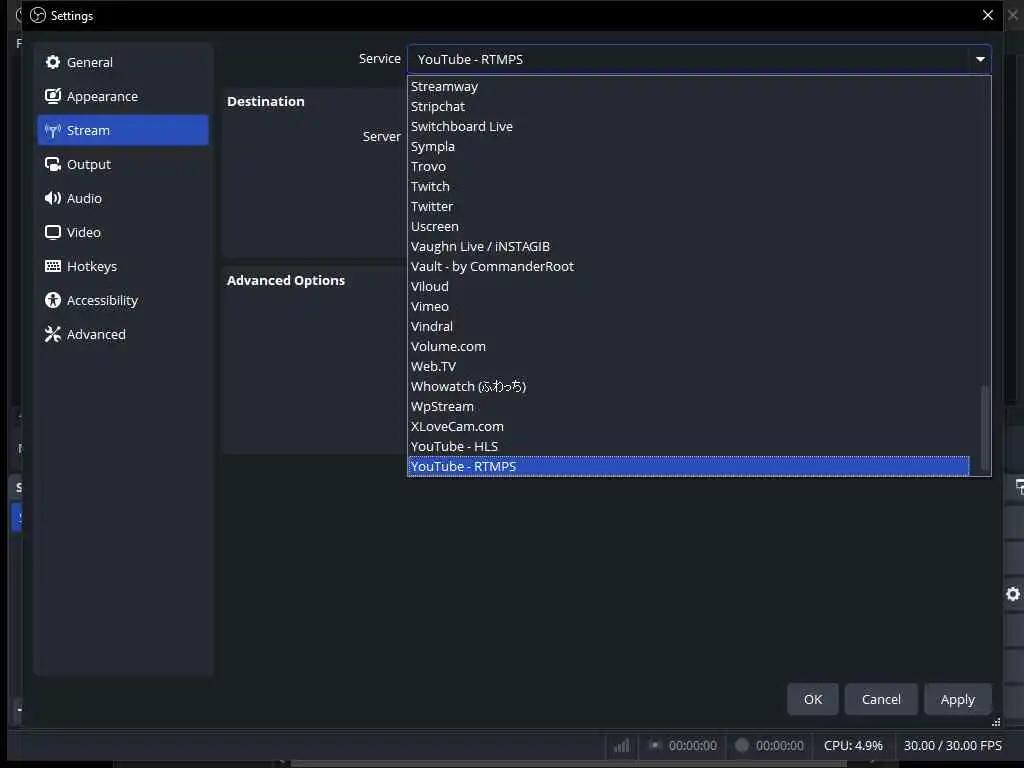Click the service list scrollbar thumb

tap(985, 428)
